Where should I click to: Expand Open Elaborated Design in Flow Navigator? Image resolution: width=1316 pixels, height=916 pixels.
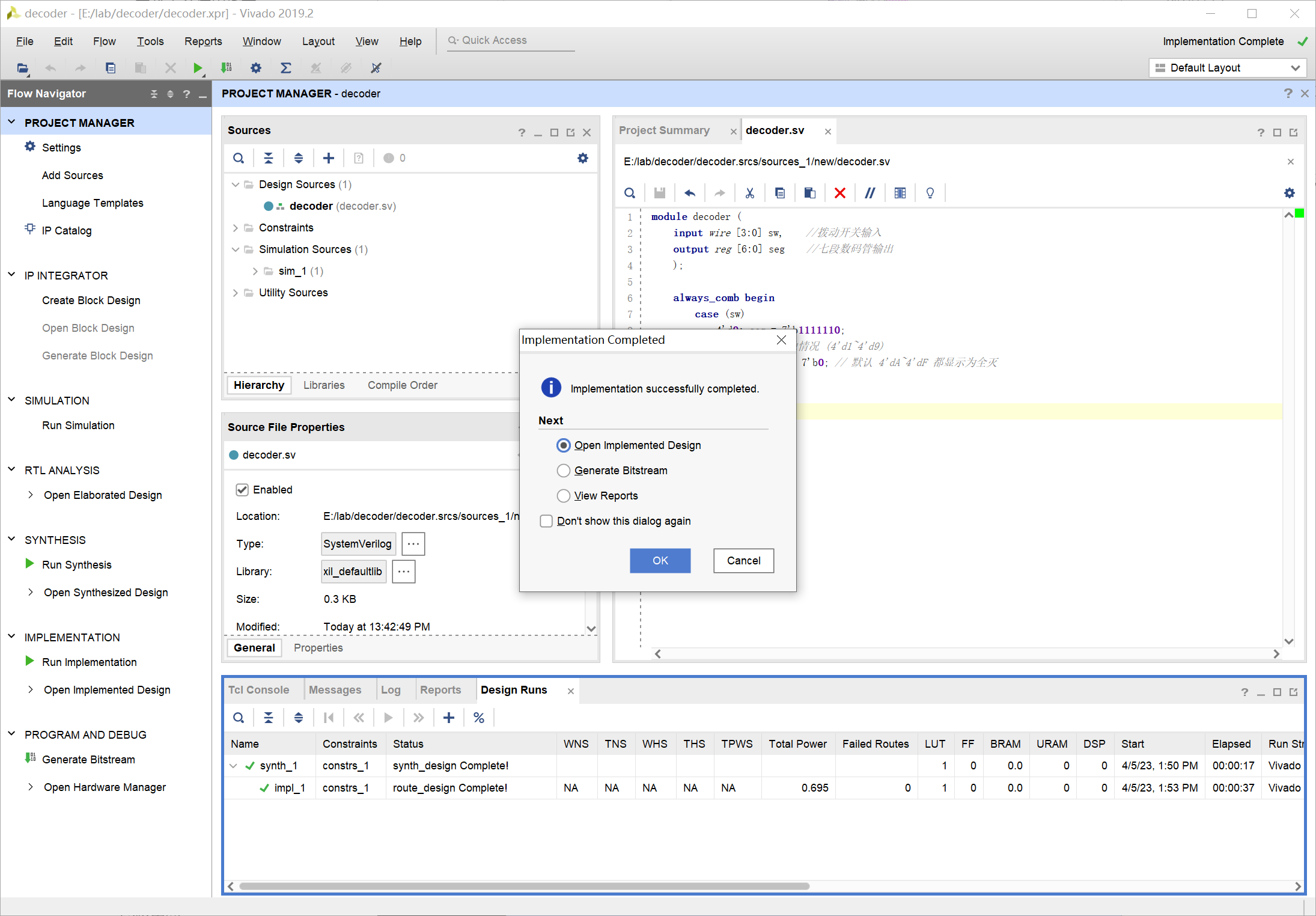pyautogui.click(x=31, y=495)
